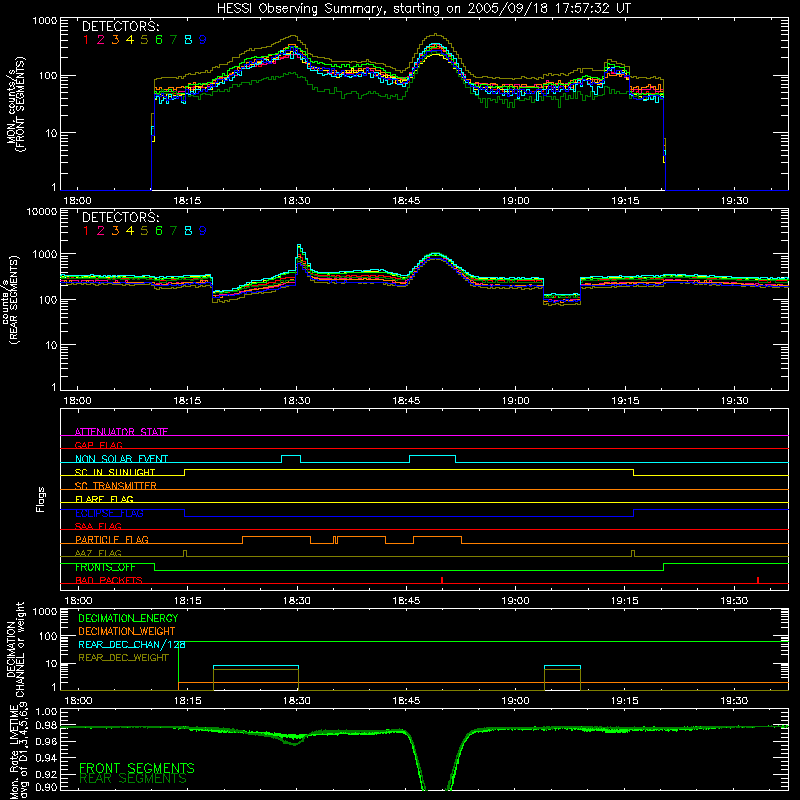Viewport: 800px width, 800px height.
Task: Click BAD_PACKETS red tick near 18:50
Action: 442,580
